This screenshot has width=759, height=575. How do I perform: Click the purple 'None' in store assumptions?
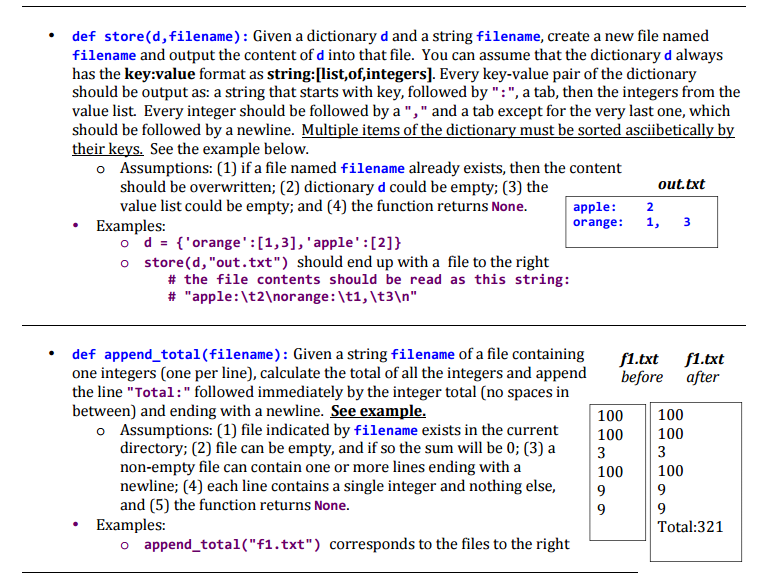coord(508,207)
